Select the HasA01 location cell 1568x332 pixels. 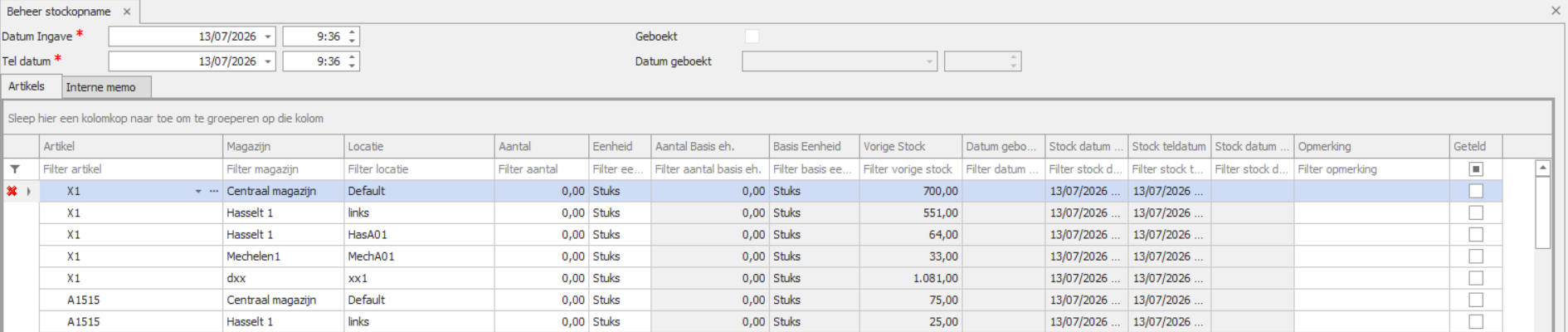point(419,235)
